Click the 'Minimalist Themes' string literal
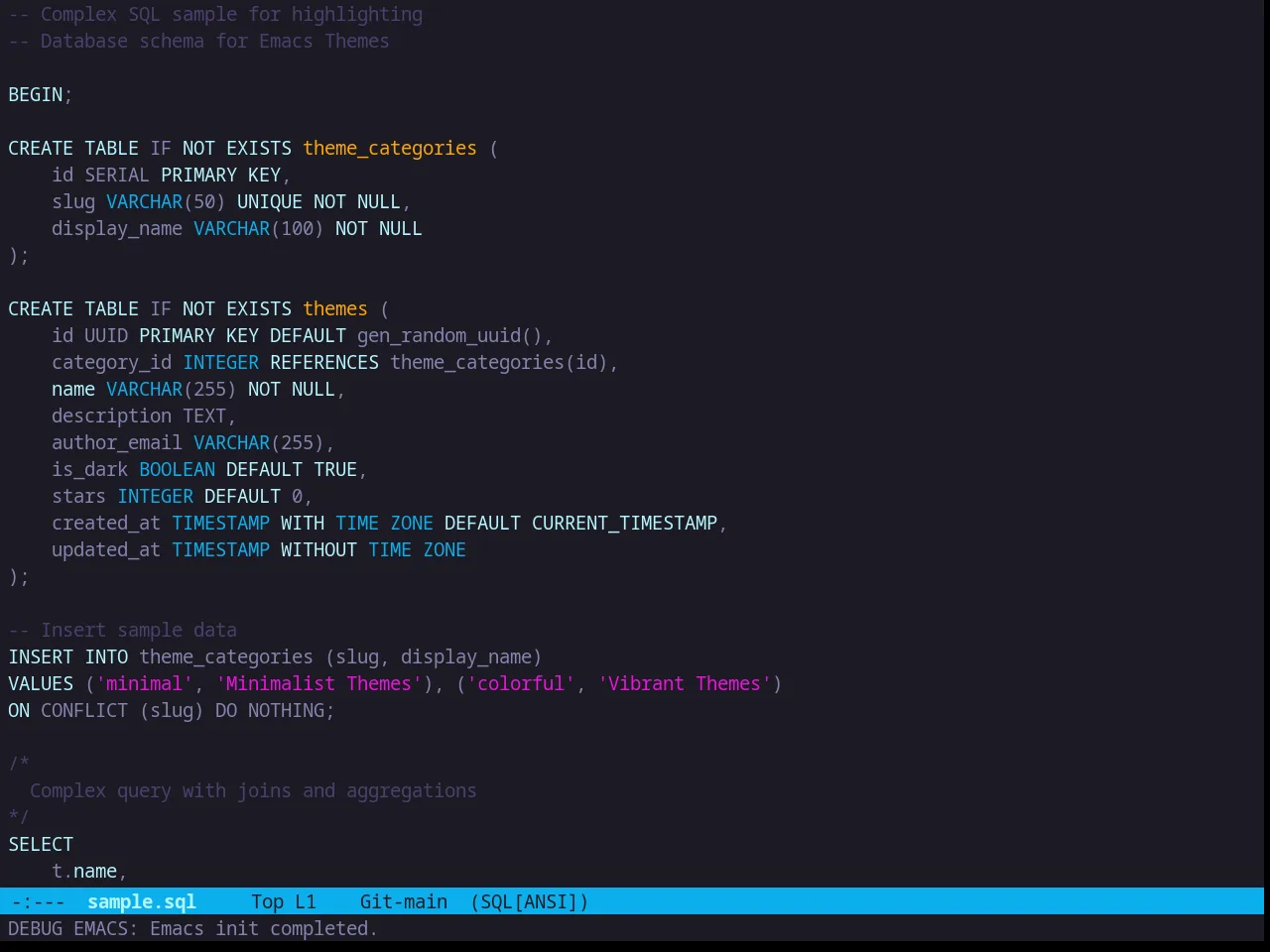This screenshot has width=1270, height=952. (x=318, y=683)
